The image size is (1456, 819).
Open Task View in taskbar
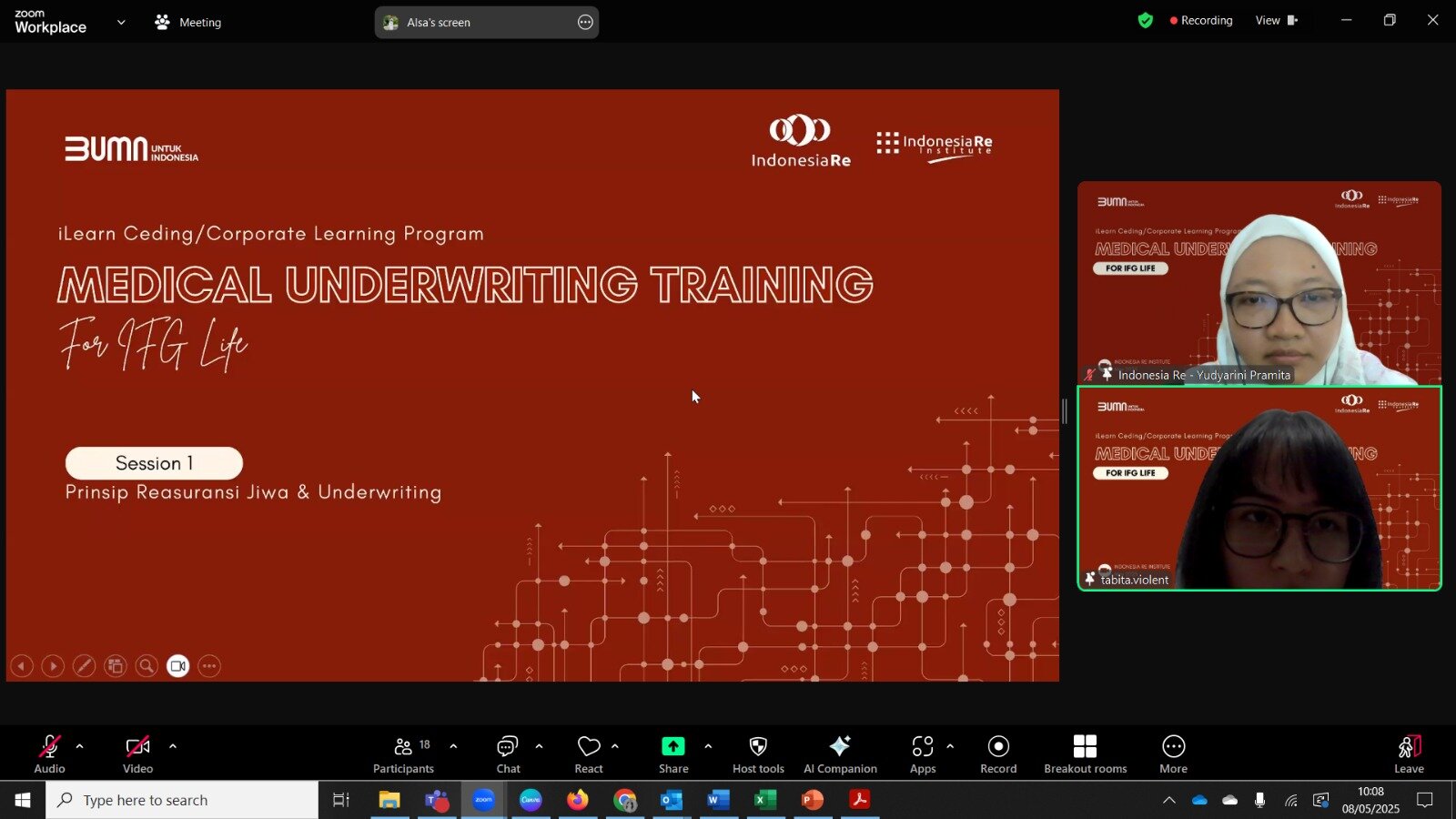pos(341,800)
